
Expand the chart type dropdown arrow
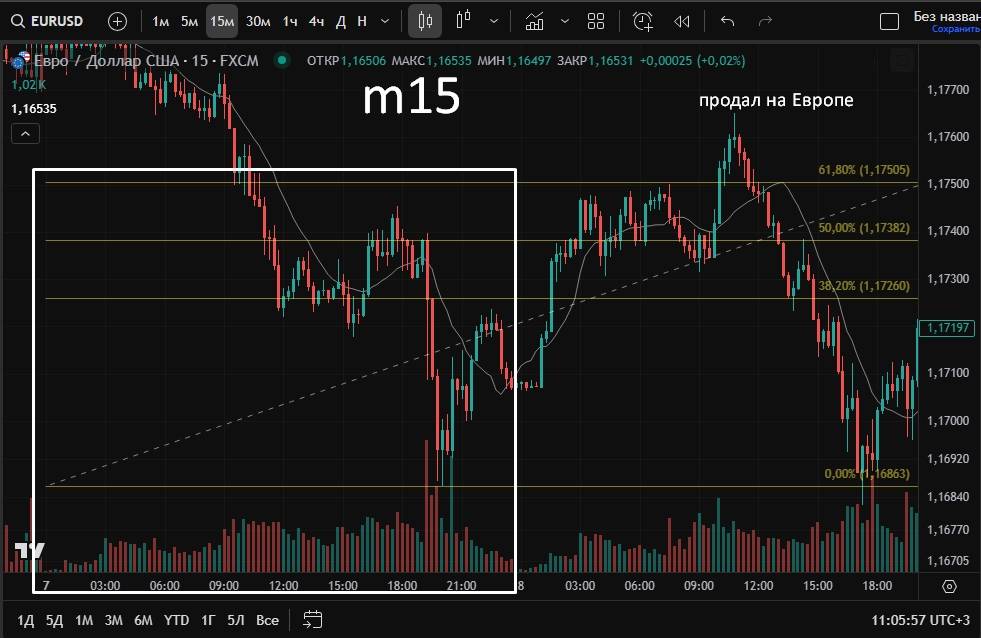coord(494,21)
